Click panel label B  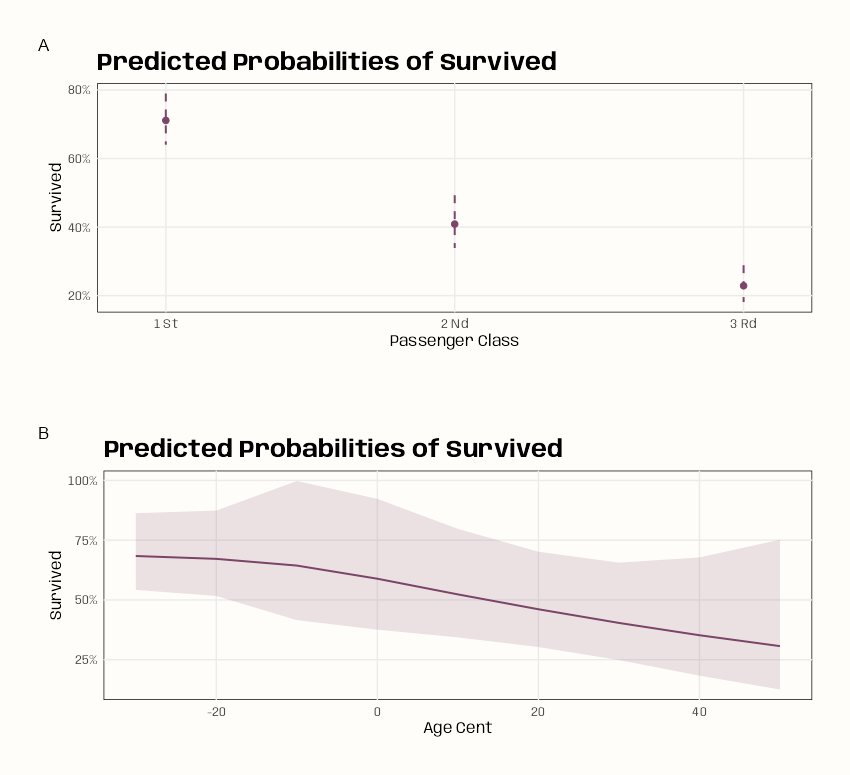[44, 433]
